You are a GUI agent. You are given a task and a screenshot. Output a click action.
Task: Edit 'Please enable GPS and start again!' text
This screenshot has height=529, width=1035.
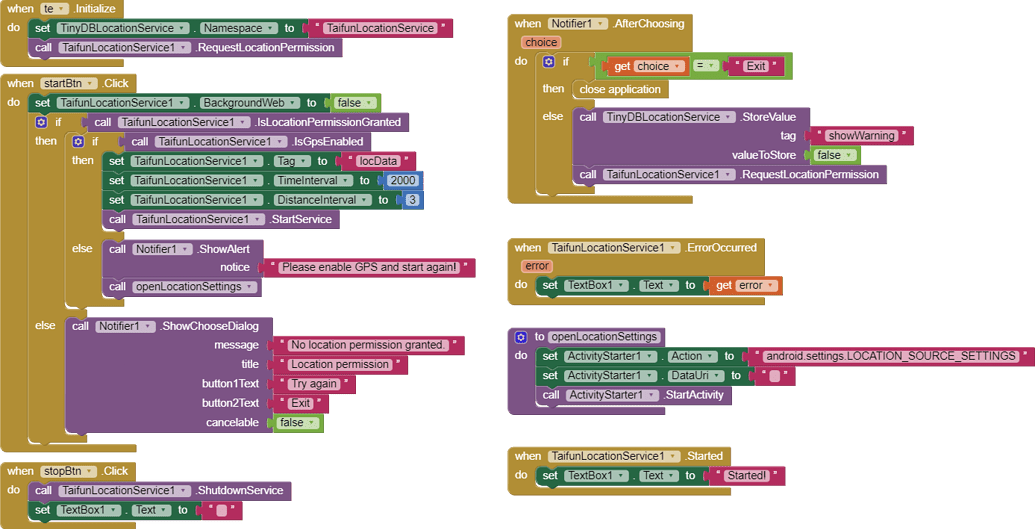pyautogui.click(x=369, y=267)
